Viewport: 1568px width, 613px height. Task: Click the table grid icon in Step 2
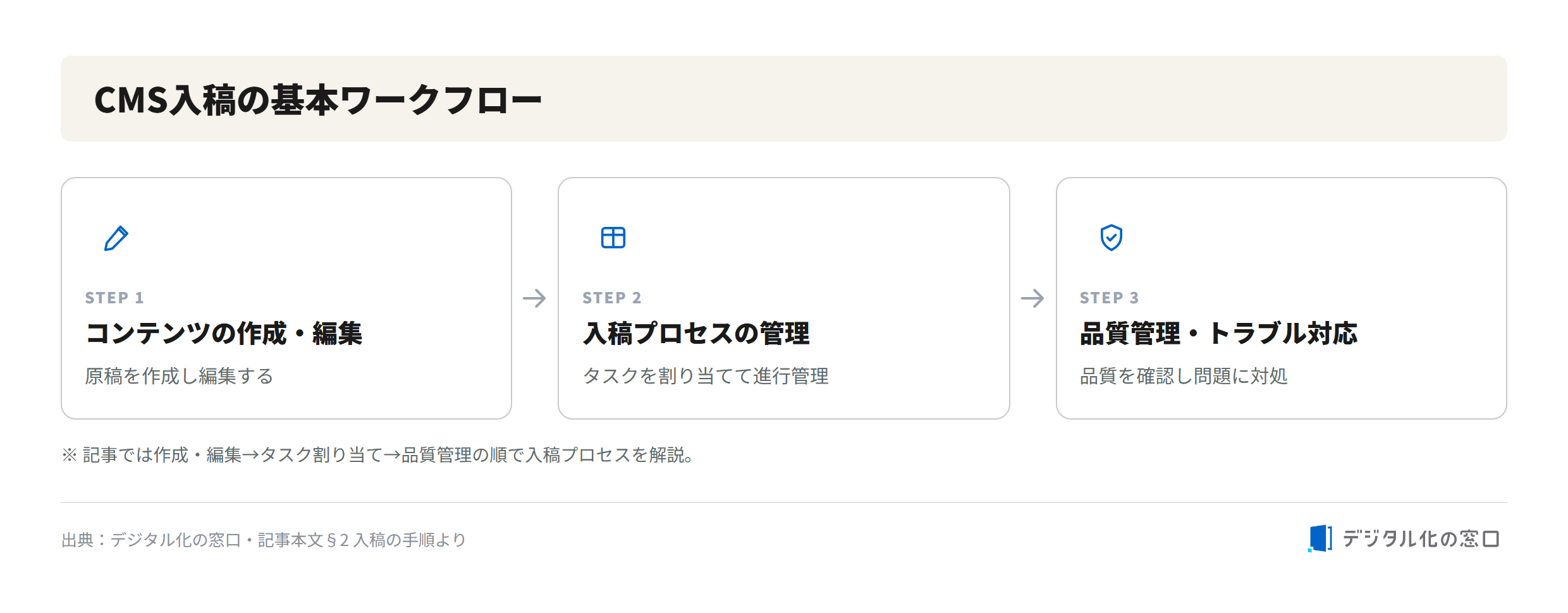coord(613,238)
